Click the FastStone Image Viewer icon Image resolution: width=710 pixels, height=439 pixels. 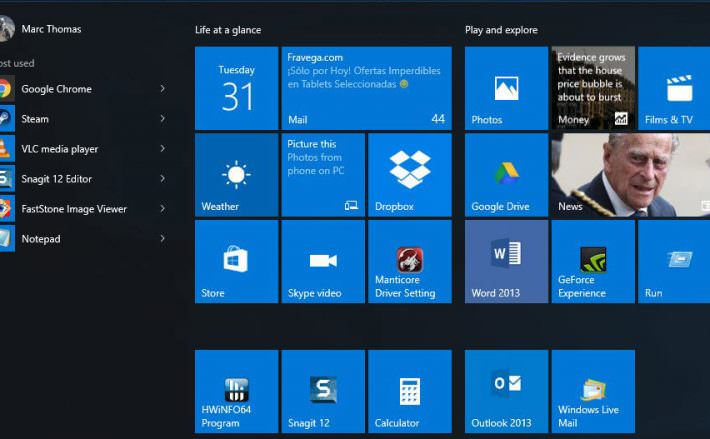[x=6, y=209]
